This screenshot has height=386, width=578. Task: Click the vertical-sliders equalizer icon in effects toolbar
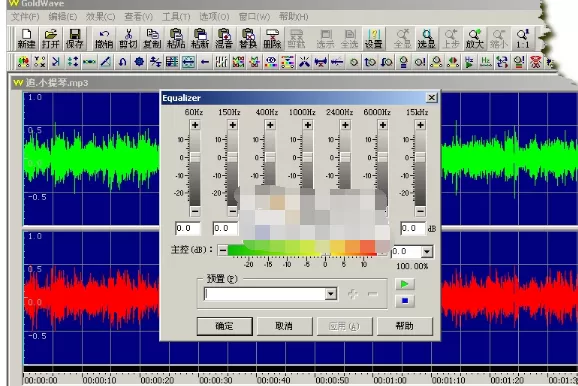pyautogui.click(x=221, y=62)
